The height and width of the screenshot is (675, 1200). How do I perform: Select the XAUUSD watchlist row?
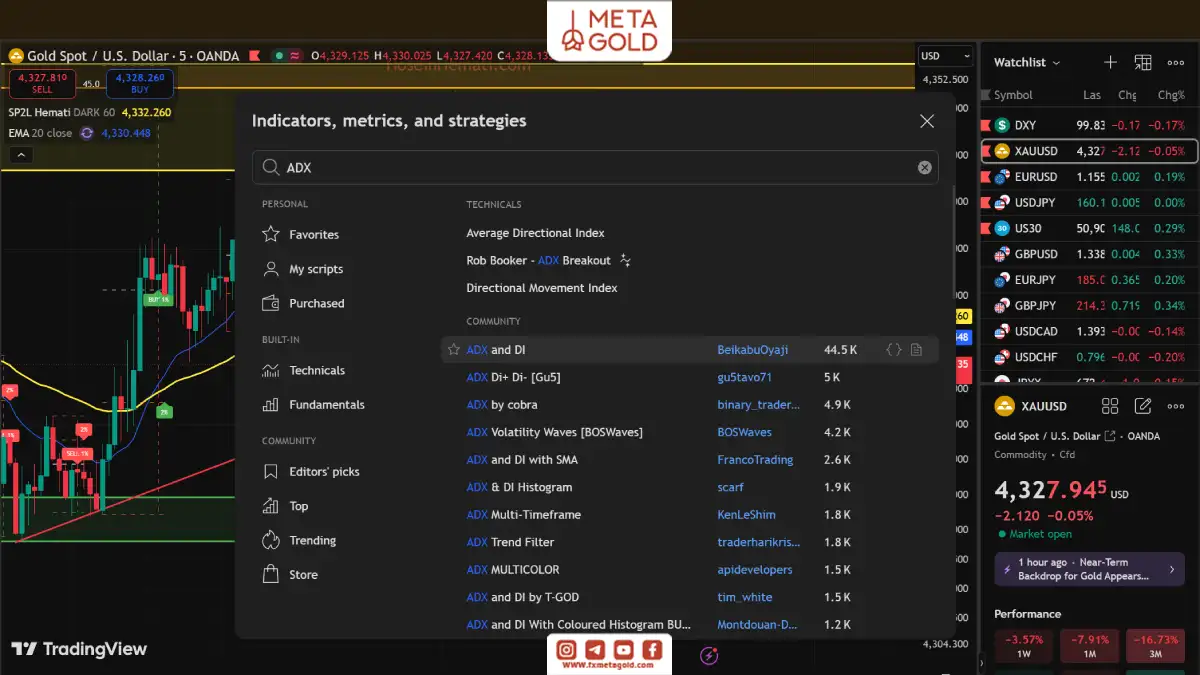[x=1090, y=151]
